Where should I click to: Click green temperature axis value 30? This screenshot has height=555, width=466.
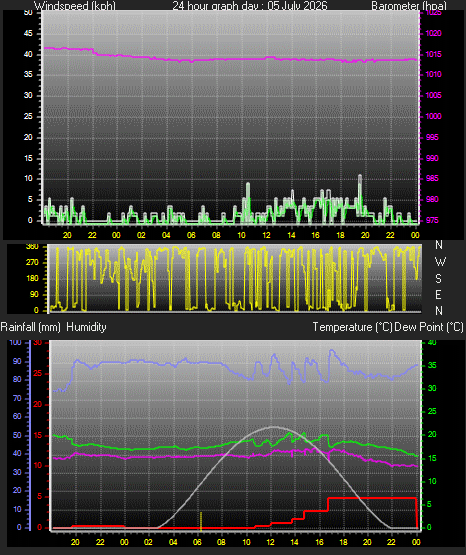[x=432, y=388]
